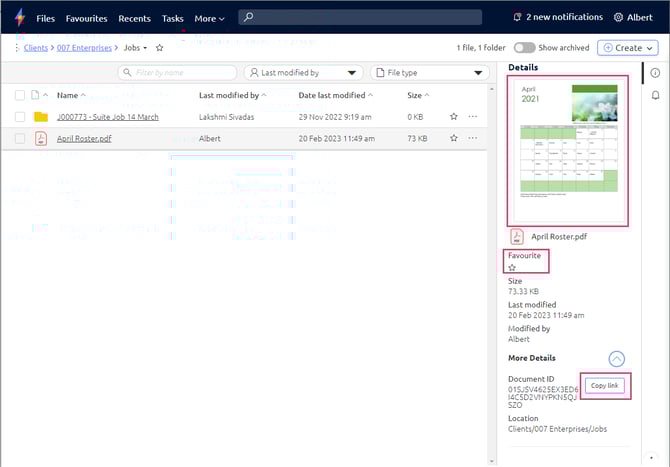The image size is (670, 467).
Task: Open April Roster.pdf file link
Action: (x=84, y=138)
